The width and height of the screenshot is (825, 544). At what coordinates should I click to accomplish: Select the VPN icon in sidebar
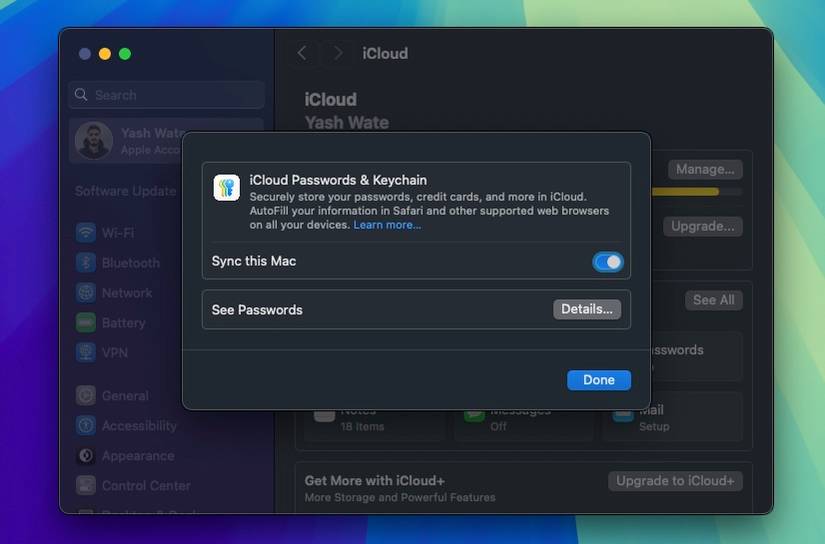(86, 352)
